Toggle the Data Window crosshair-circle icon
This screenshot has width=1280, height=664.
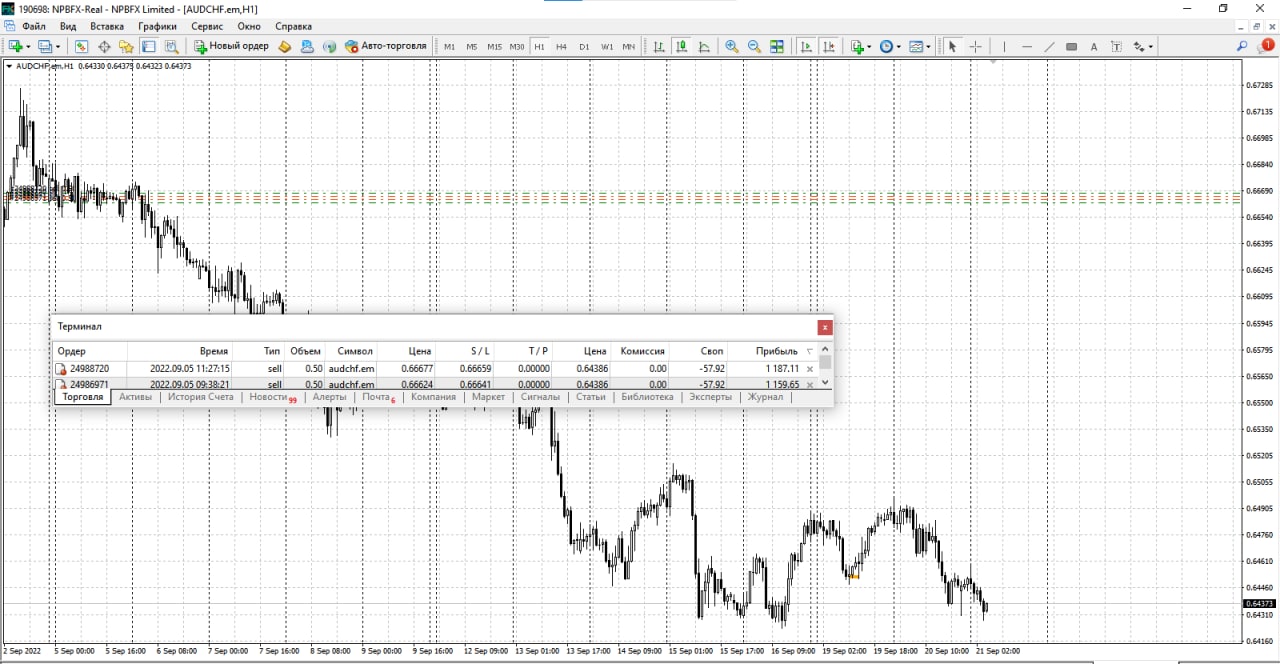click(x=104, y=46)
